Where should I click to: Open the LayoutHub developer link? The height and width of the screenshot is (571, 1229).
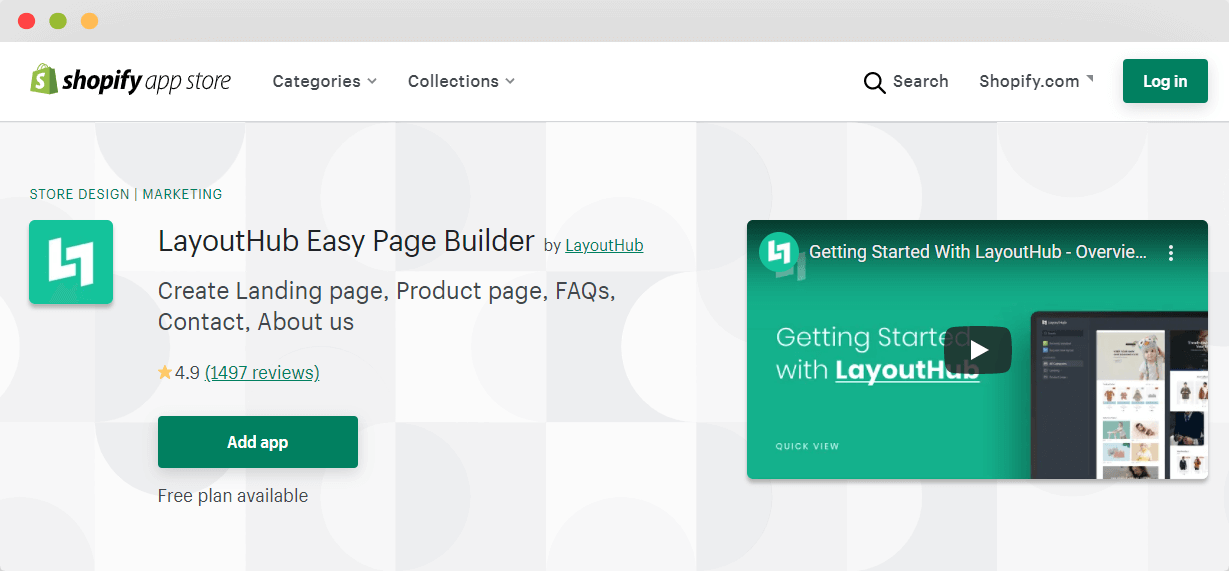point(604,245)
